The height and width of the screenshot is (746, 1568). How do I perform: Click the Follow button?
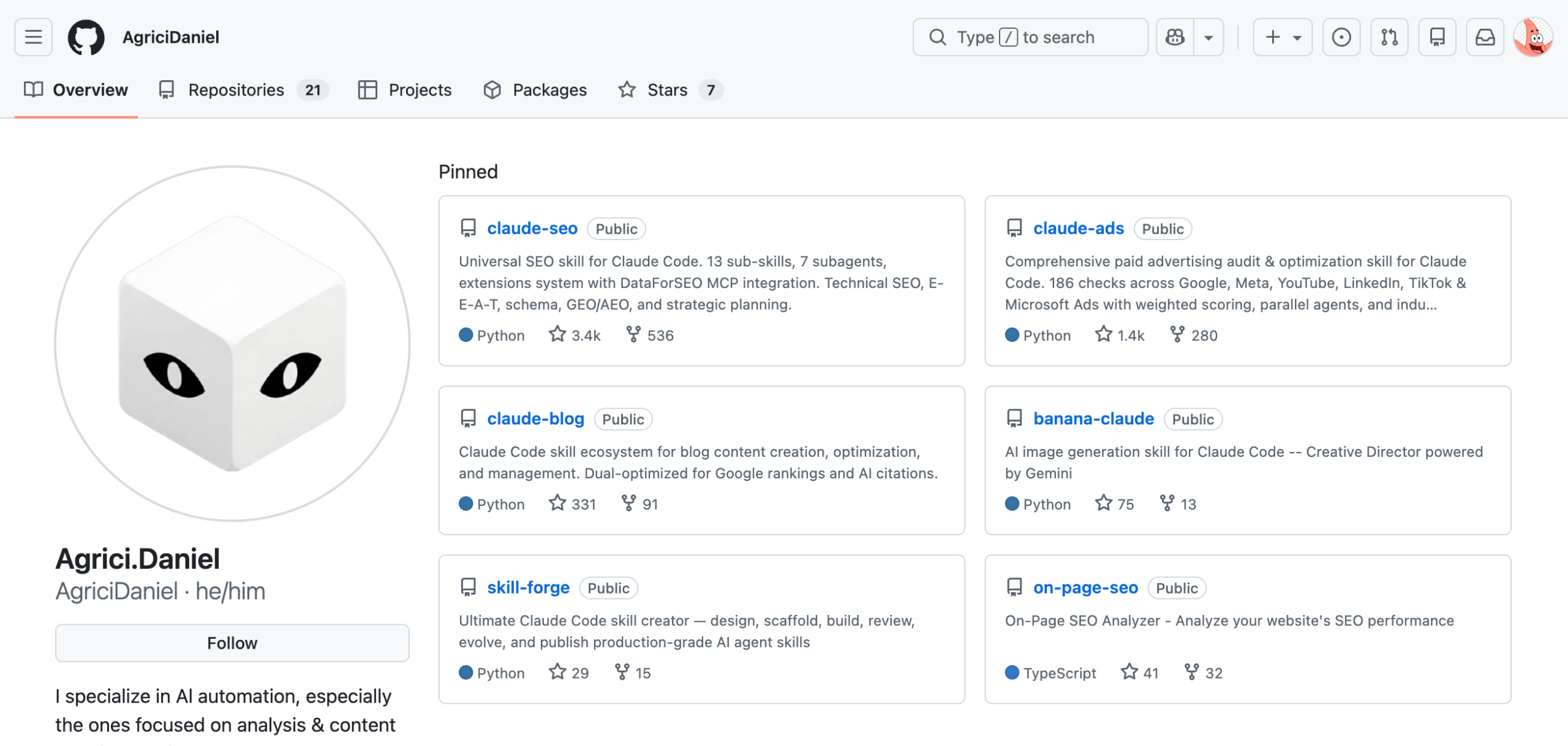(232, 642)
